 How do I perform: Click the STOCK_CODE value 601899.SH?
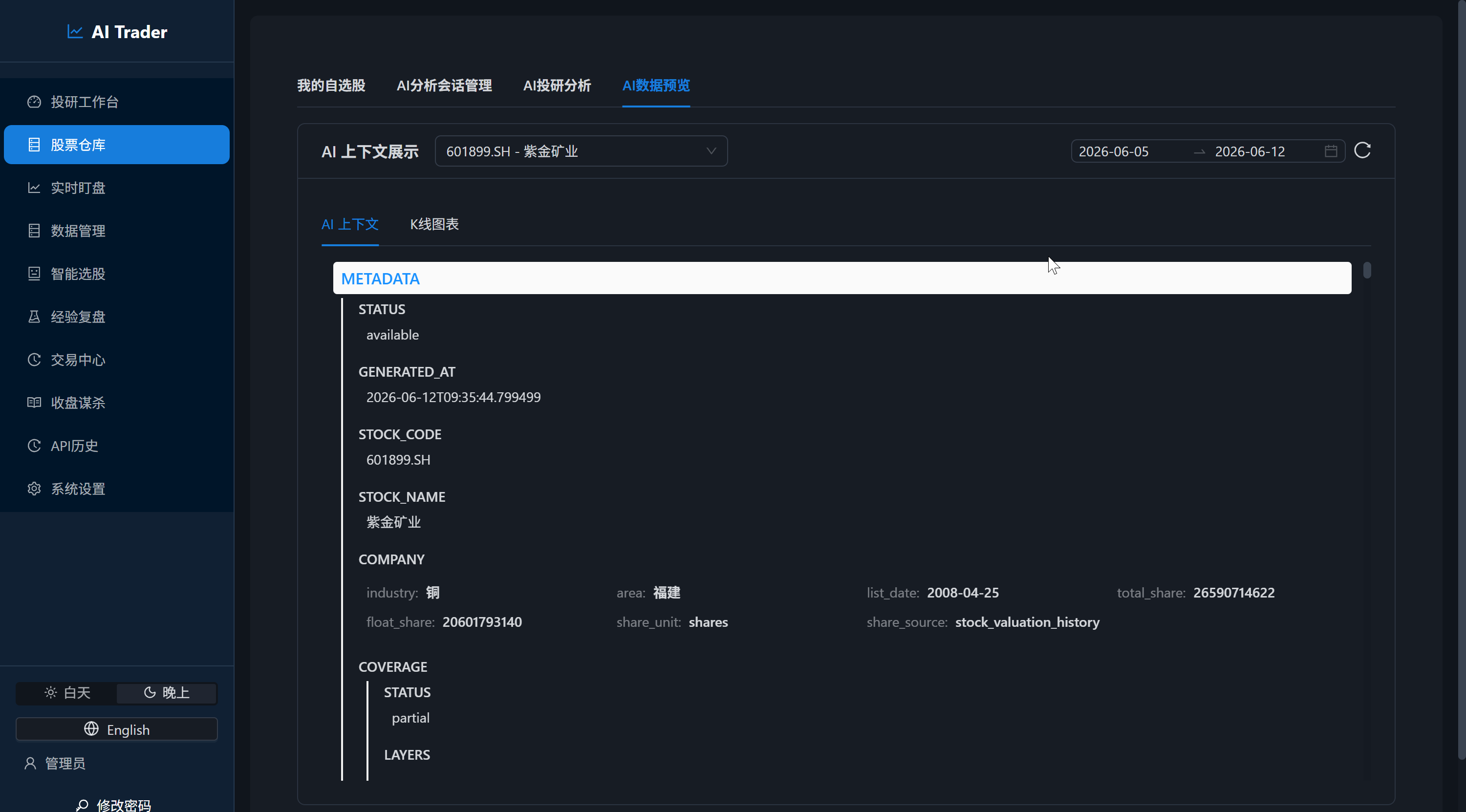point(398,460)
